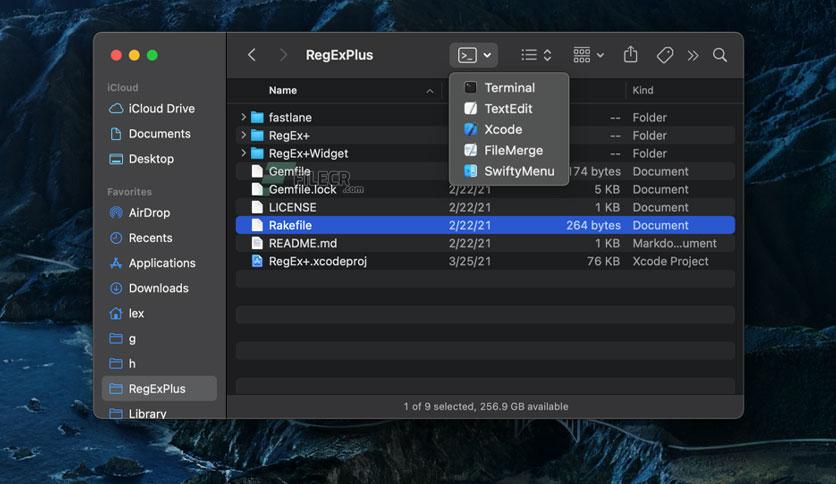Click the 76 KB size cell

pyautogui.click(x=603, y=261)
